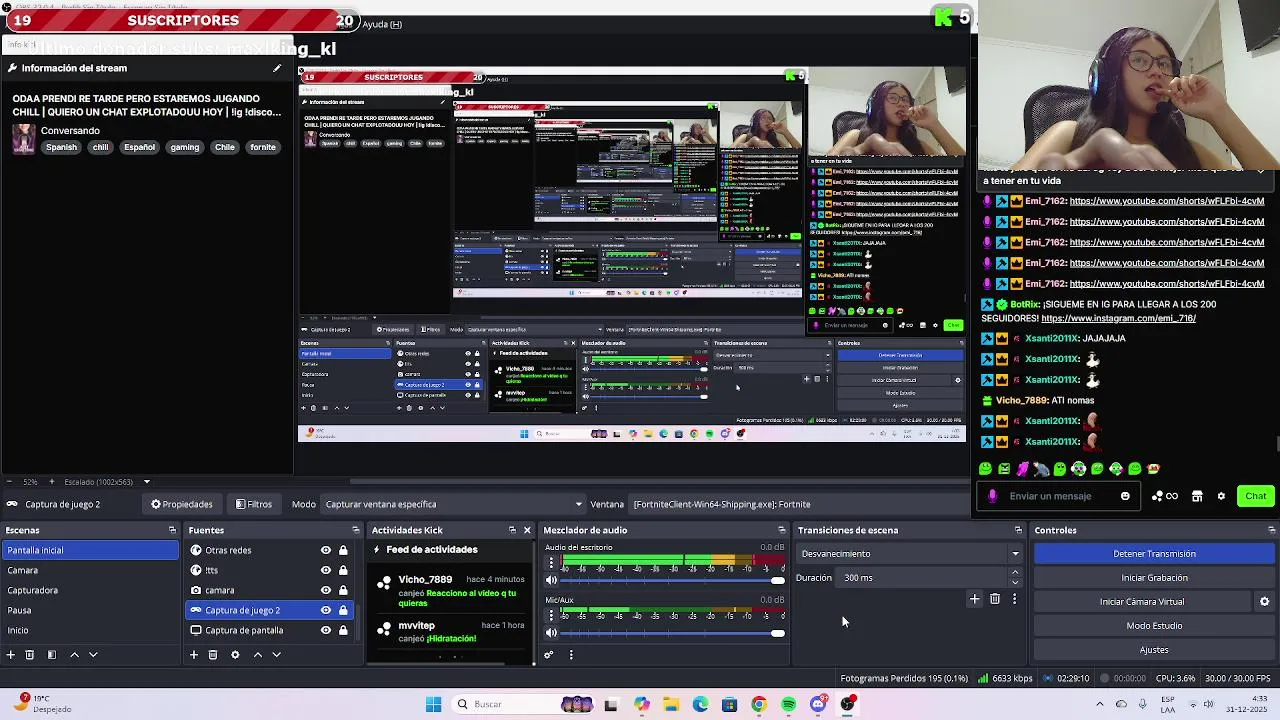Pop out the Escenas dock
This screenshot has width=1280, height=720.
tap(172, 530)
